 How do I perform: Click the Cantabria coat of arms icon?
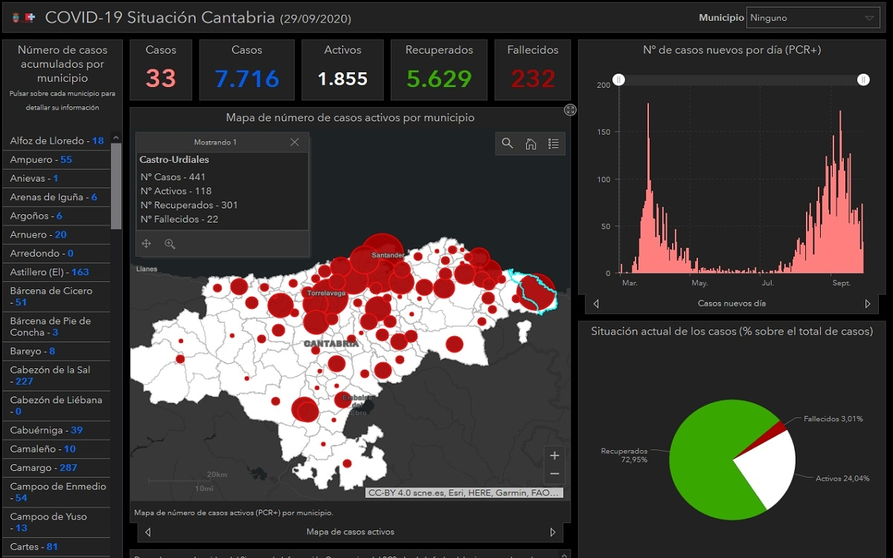(15, 18)
